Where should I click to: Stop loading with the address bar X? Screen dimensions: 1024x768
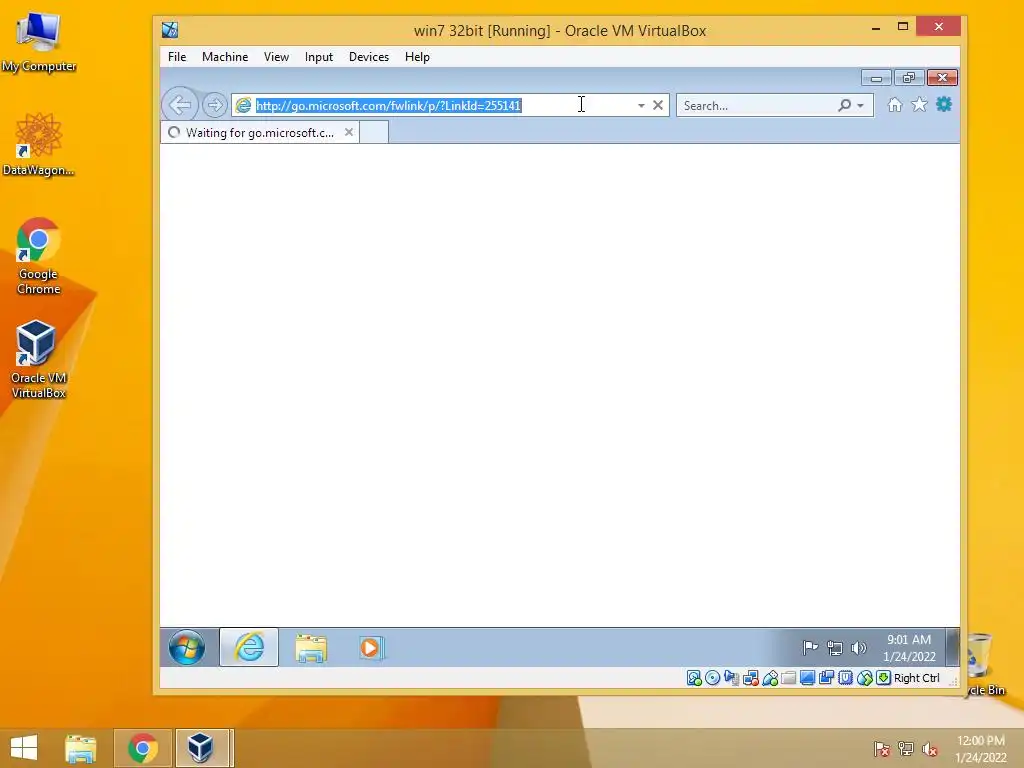click(658, 105)
